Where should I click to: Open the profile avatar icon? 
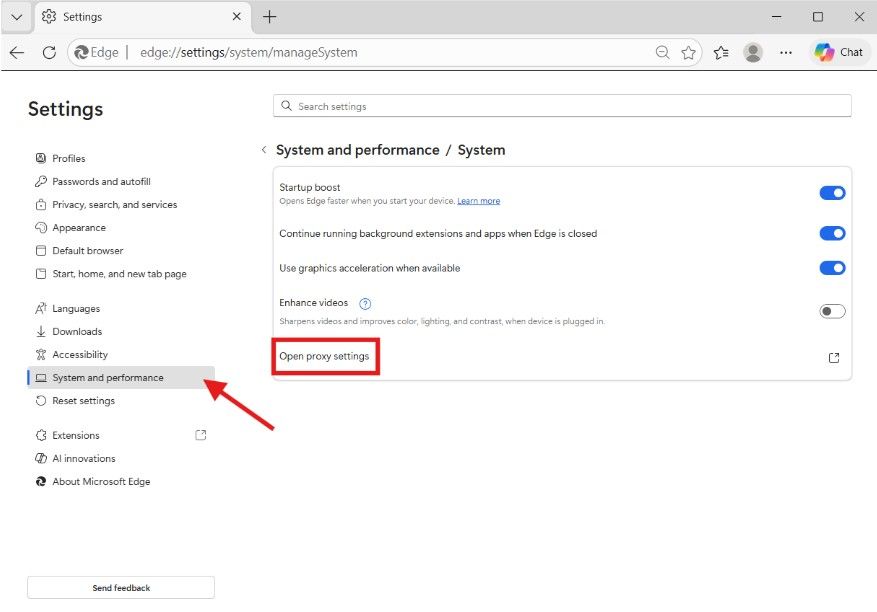tap(753, 53)
